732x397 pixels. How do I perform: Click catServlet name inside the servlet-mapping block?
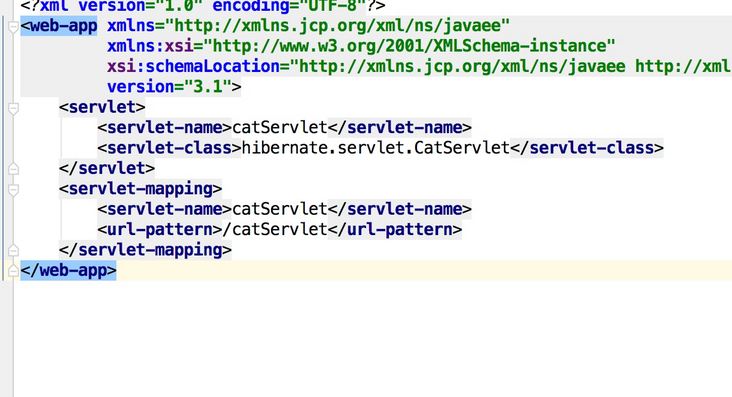(x=280, y=209)
